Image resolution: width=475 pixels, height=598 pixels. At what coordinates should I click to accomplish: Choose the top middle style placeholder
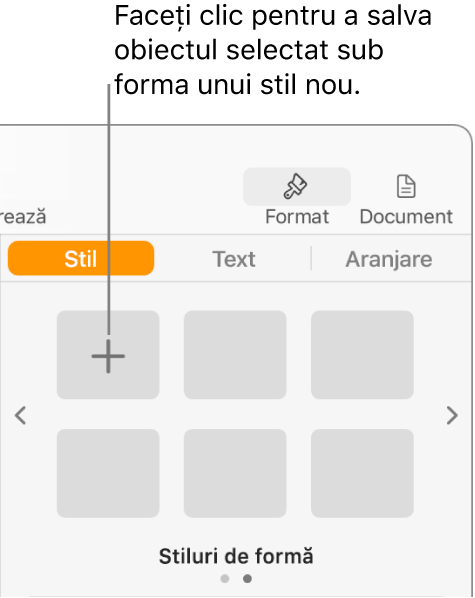235,355
